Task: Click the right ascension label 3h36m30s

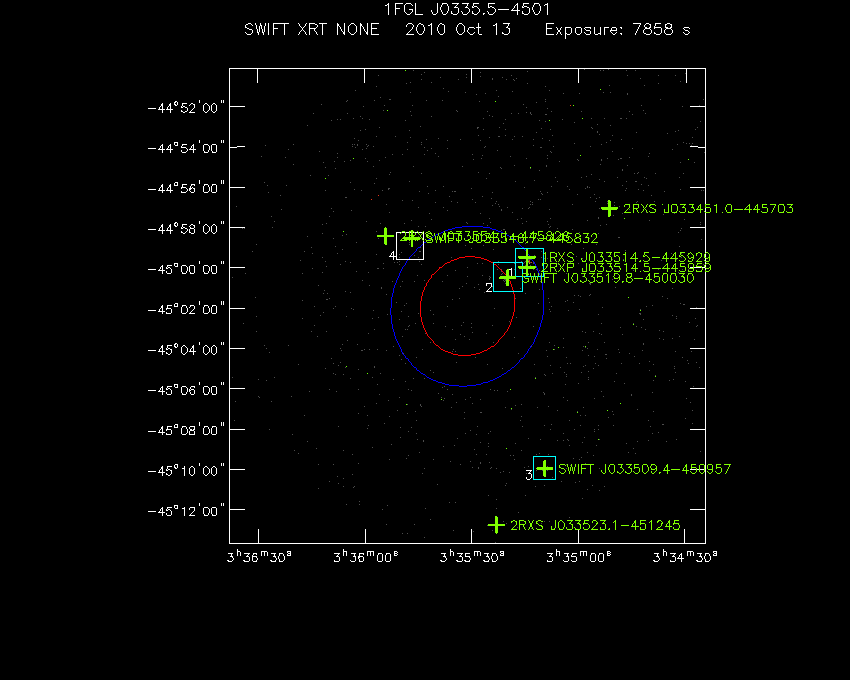Action: (x=259, y=557)
